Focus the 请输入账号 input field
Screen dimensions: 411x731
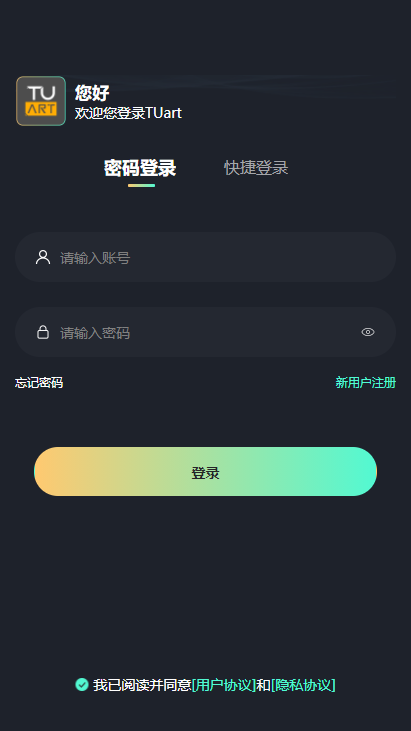click(x=206, y=257)
